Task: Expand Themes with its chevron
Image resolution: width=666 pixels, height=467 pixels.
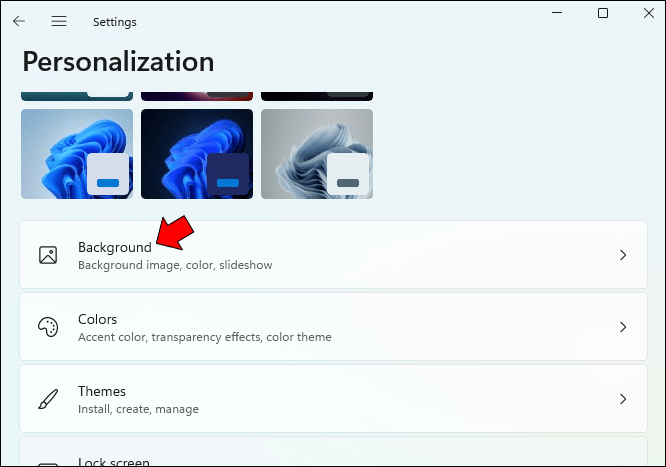Action: tap(623, 399)
